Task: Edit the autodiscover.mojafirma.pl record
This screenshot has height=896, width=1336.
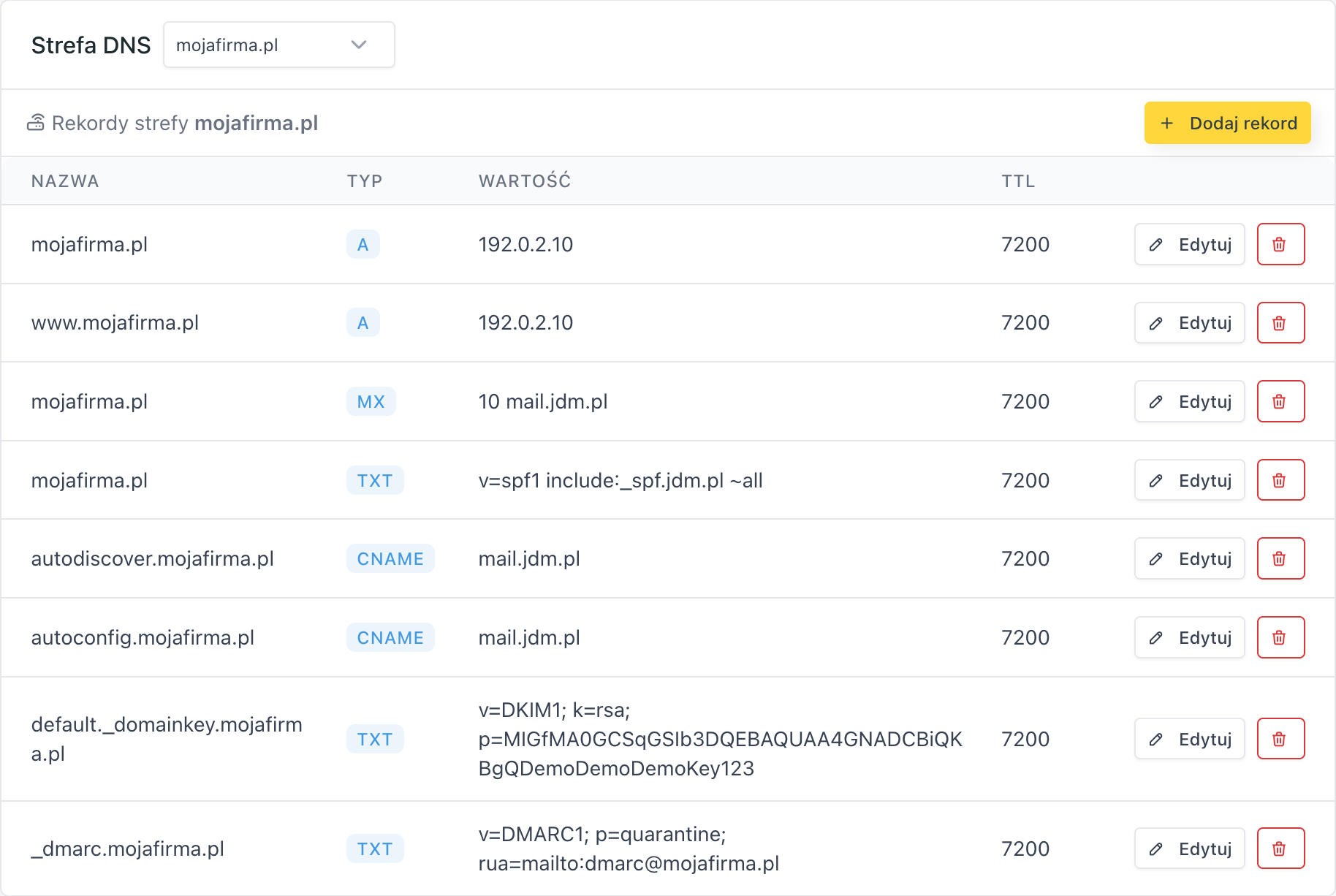Action: [x=1189, y=558]
